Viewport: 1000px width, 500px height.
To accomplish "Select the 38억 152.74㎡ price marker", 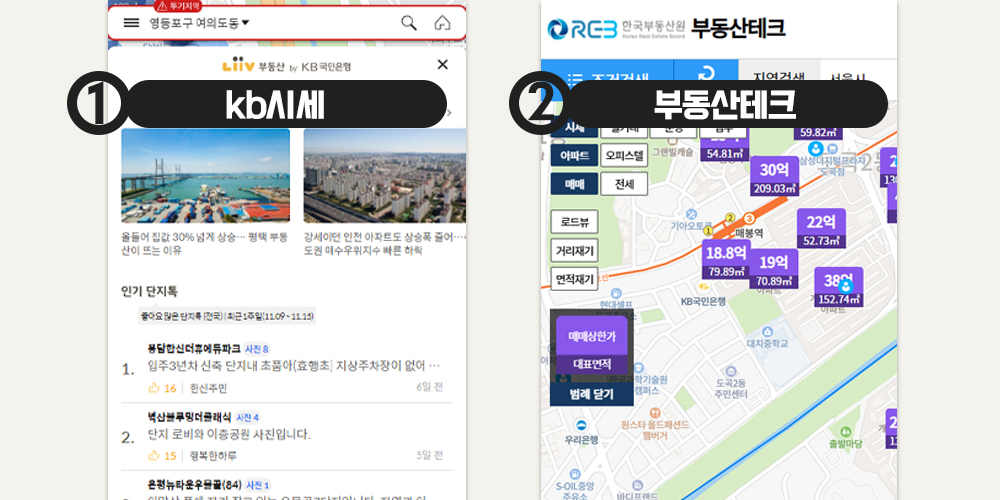I will tap(839, 287).
